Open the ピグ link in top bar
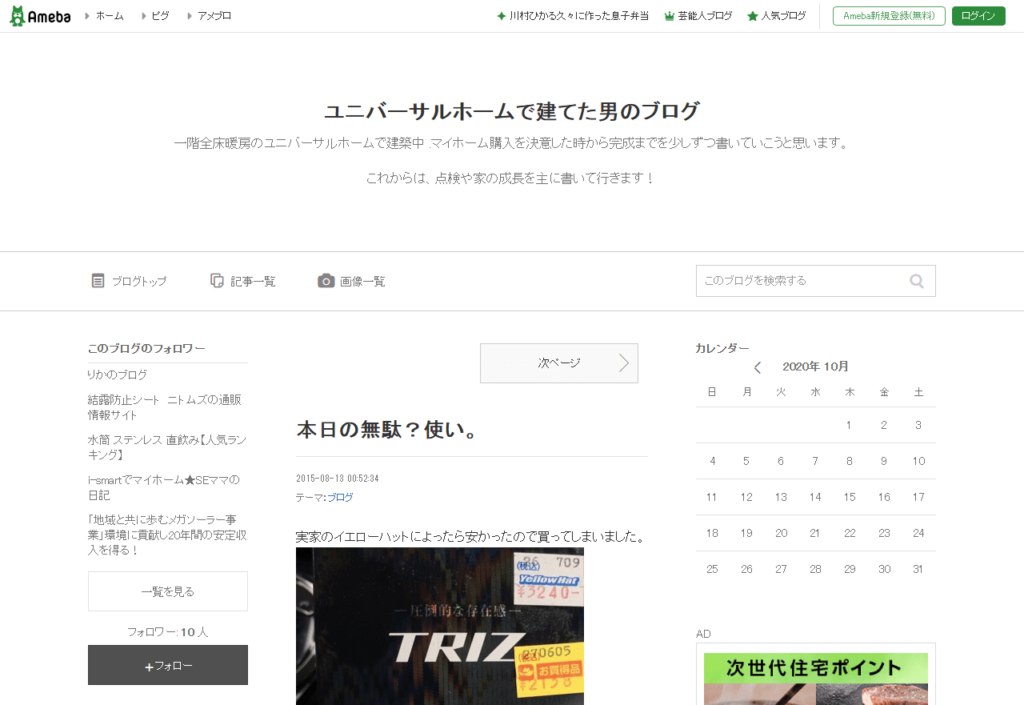The width and height of the screenshot is (1024, 705). coord(160,16)
